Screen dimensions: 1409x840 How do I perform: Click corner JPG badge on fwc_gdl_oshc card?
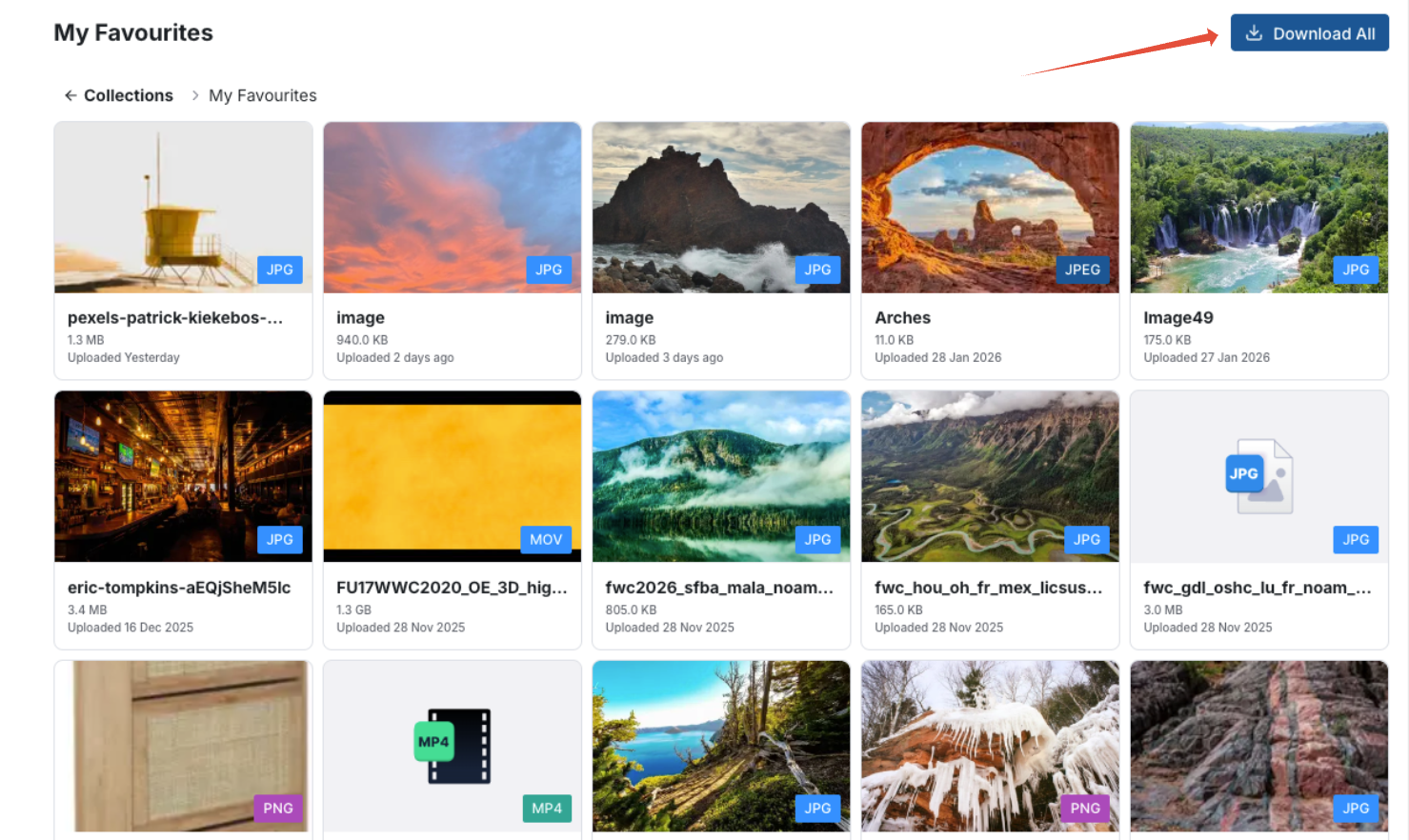[x=1356, y=539]
